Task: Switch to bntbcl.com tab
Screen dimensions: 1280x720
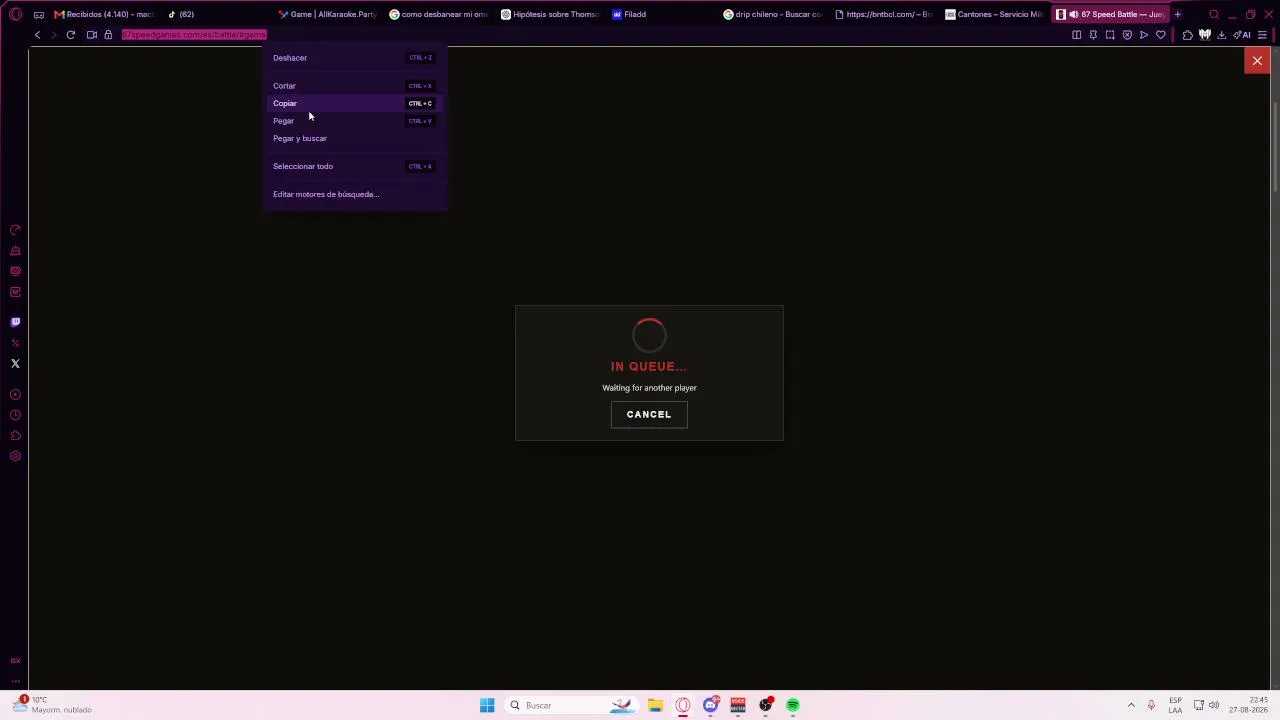Action: pos(884,14)
